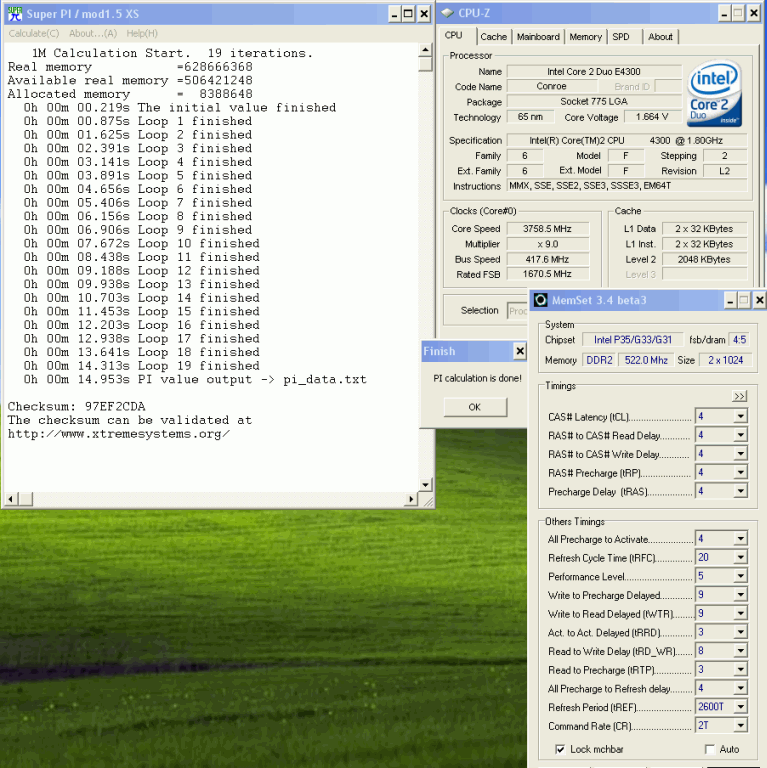Viewport: 767px width, 768px height.
Task: Click the Chipset Intel P35/G33/G31 field
Action: [x=632, y=339]
